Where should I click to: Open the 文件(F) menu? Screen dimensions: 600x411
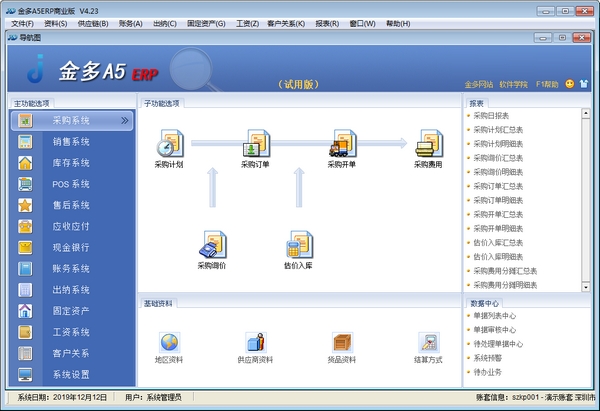22,24
